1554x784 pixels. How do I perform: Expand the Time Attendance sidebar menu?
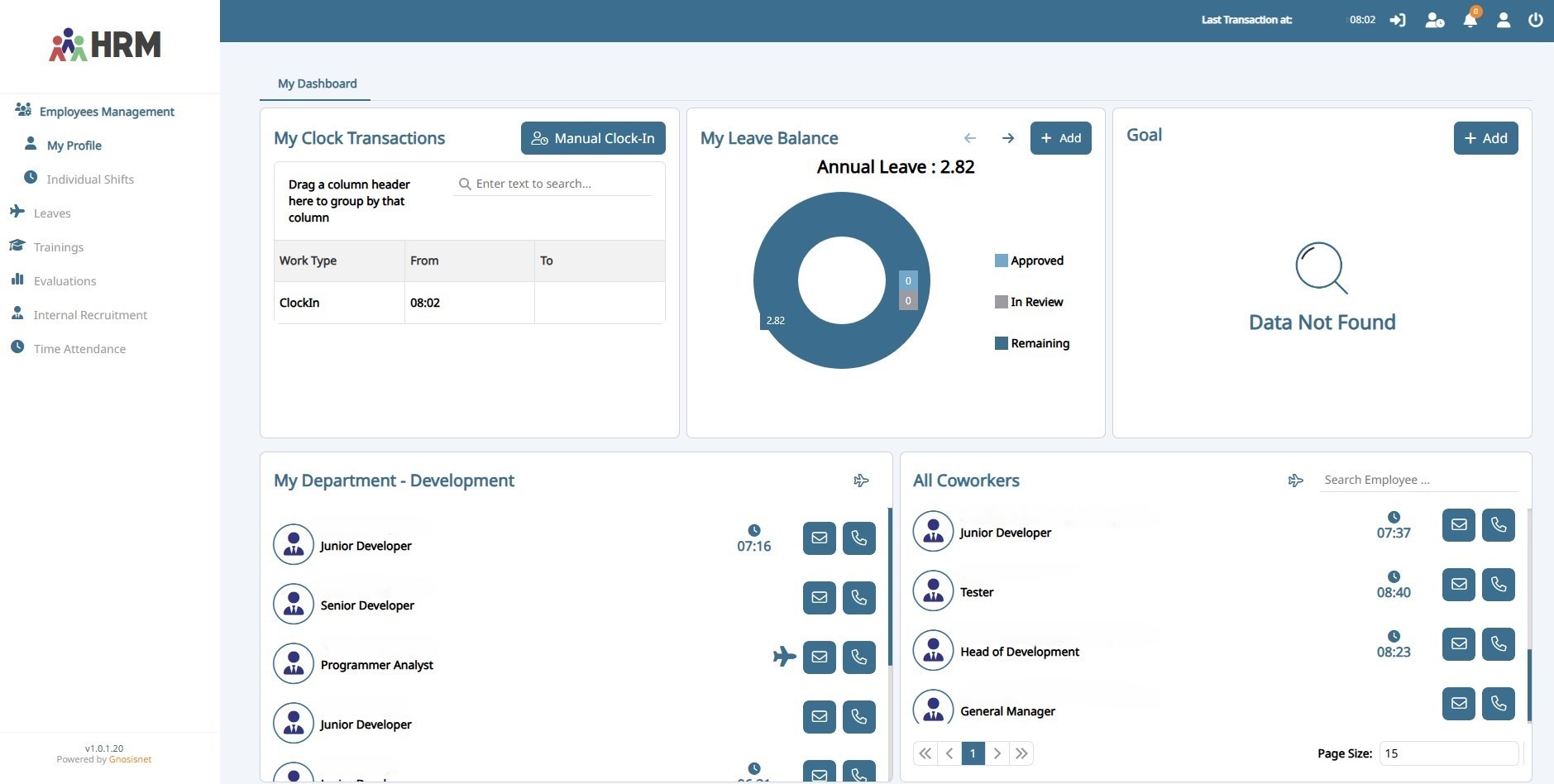tap(79, 349)
